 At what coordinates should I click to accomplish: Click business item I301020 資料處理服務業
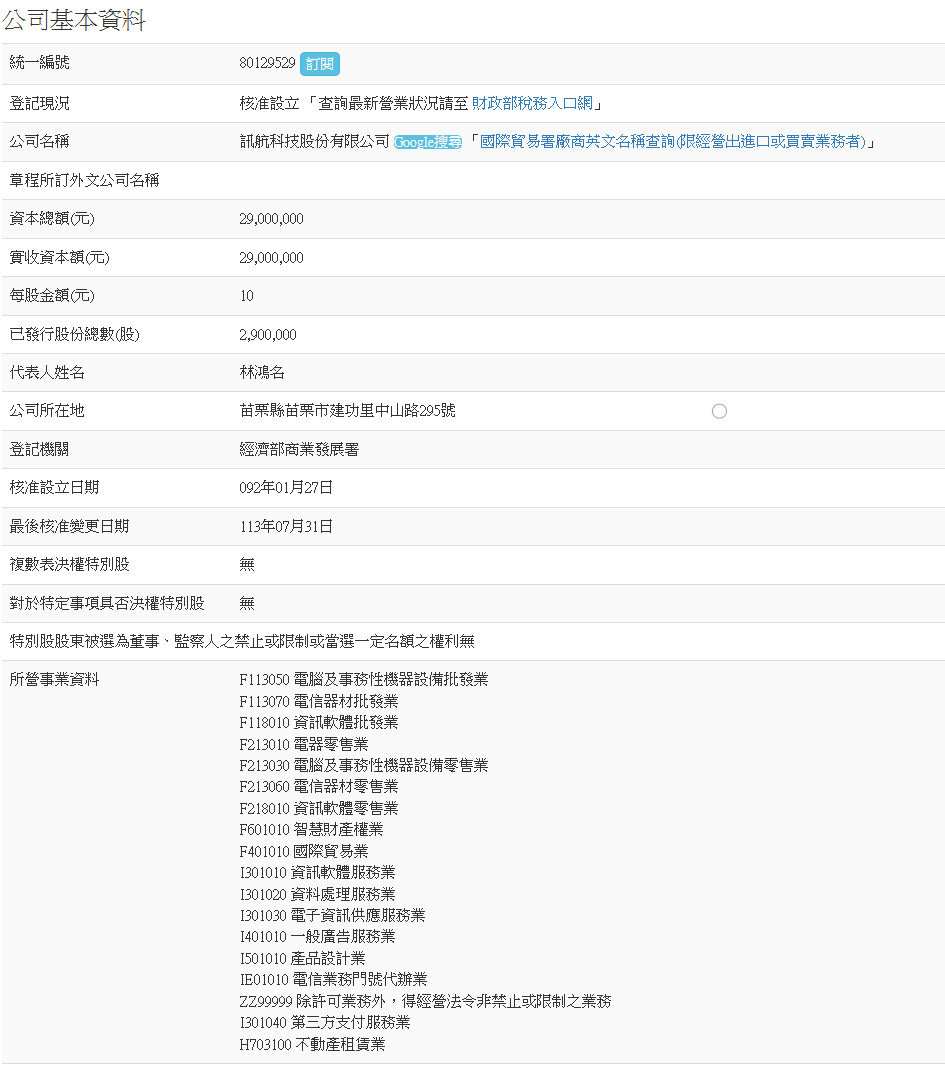click(x=317, y=894)
